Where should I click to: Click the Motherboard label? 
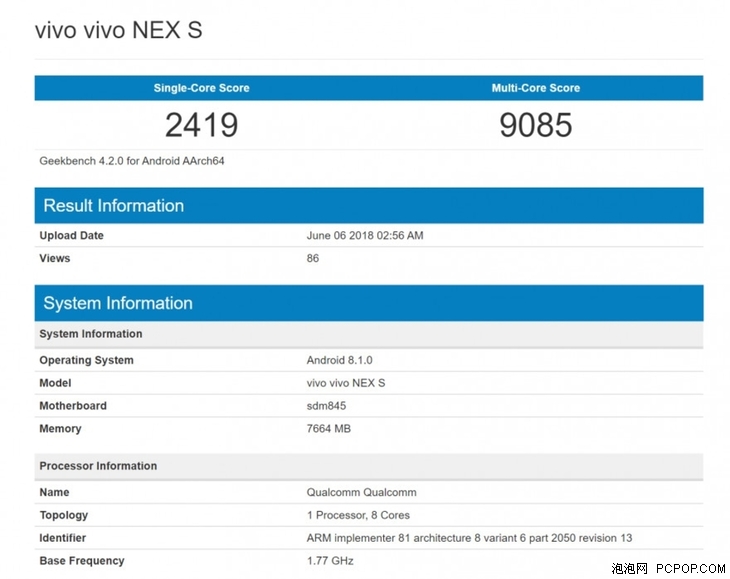point(73,406)
